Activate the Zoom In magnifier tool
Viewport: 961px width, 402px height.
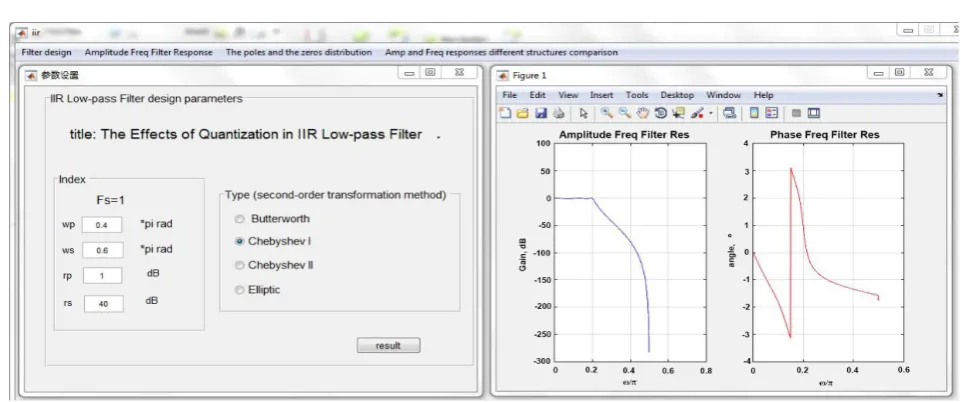point(606,113)
